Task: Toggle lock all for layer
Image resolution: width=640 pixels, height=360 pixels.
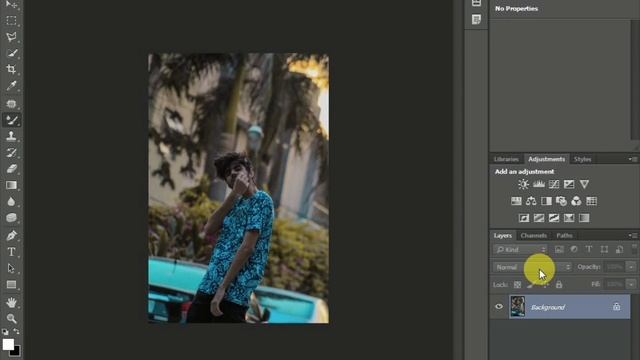Action: [x=559, y=284]
